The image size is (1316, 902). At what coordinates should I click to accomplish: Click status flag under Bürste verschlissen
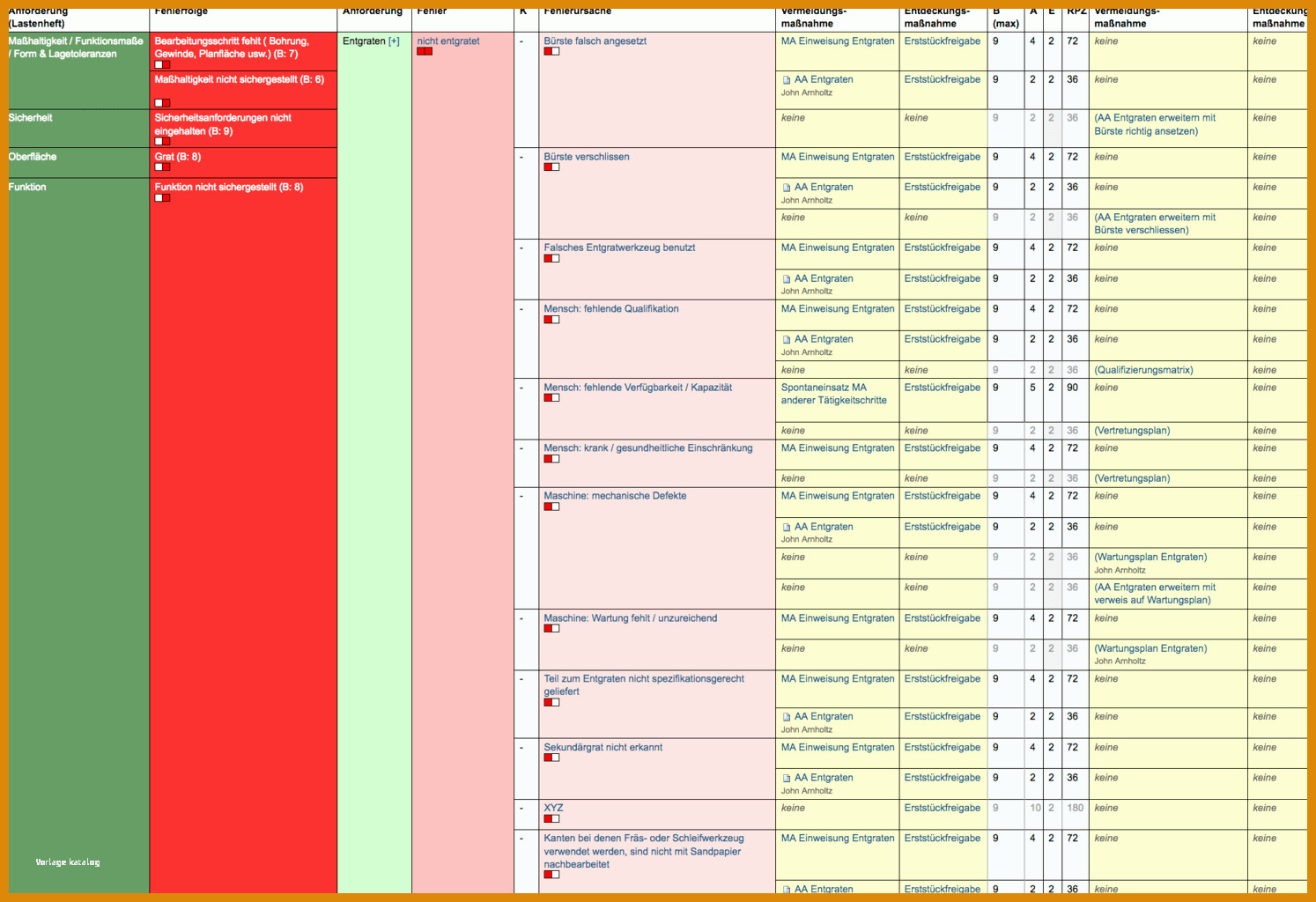pos(551,167)
